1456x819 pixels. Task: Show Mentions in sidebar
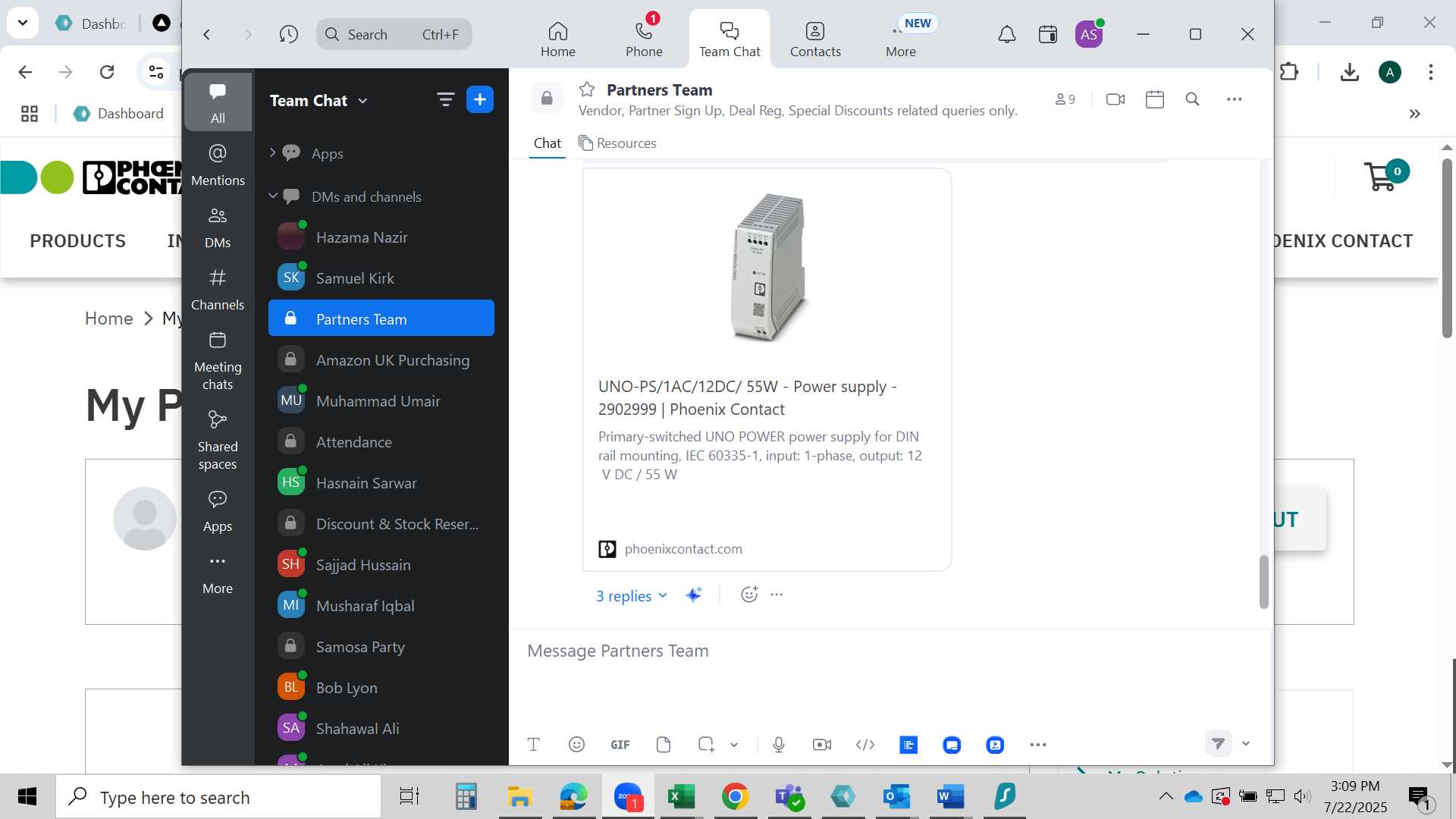pyautogui.click(x=218, y=165)
